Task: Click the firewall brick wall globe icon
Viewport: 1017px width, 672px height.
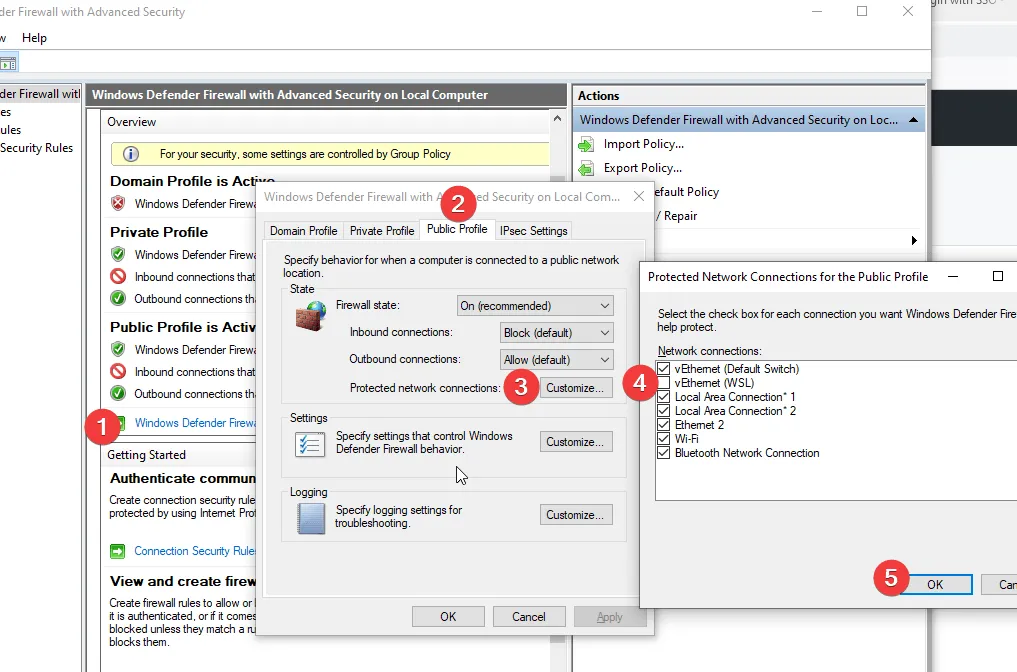Action: (311, 317)
